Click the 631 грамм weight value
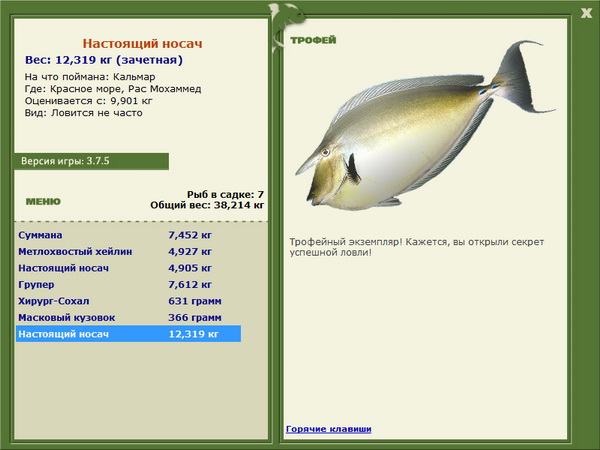The height and width of the screenshot is (450, 600). 195,301
